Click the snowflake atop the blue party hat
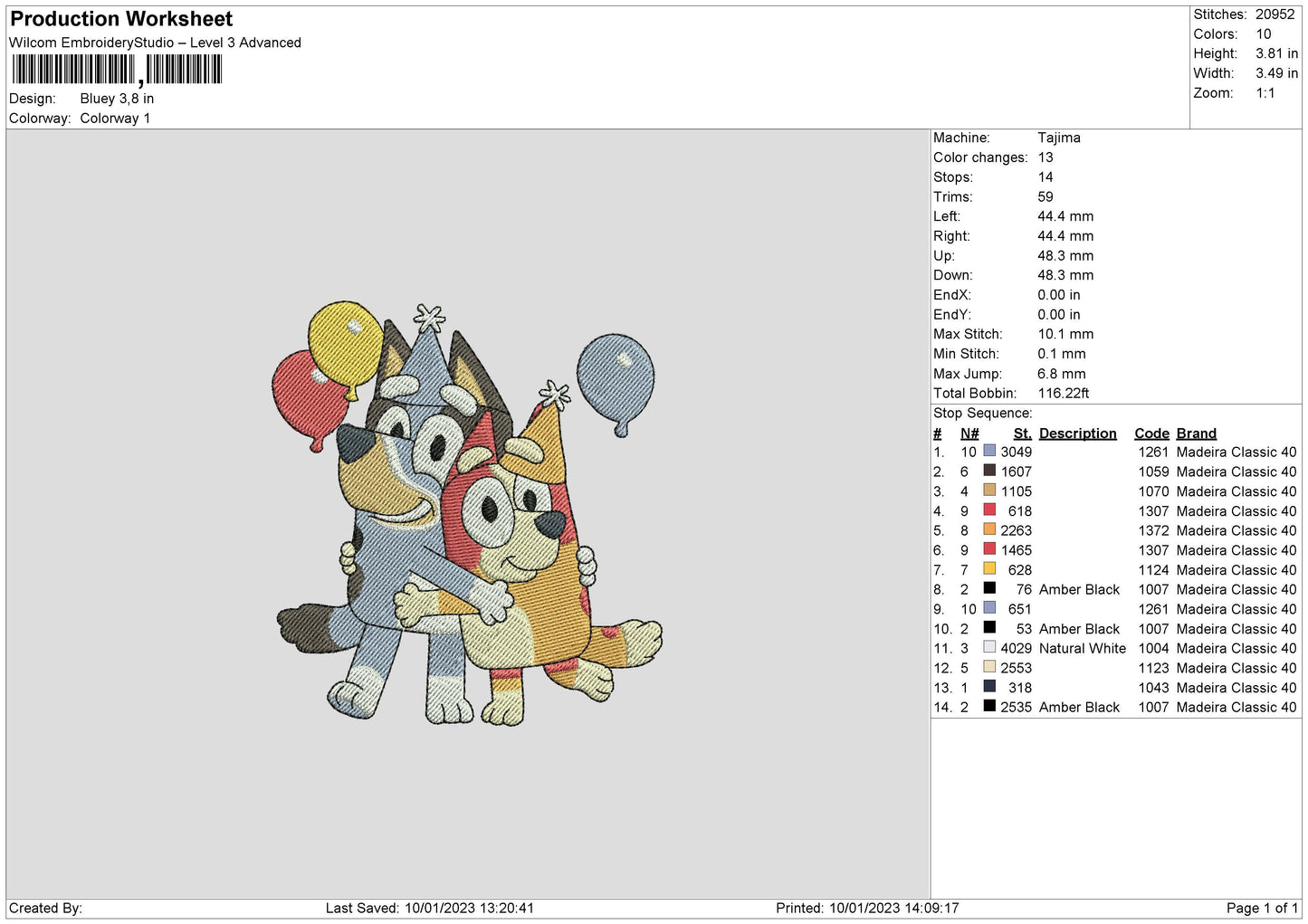The width and height of the screenshot is (1308, 924). pos(429,318)
